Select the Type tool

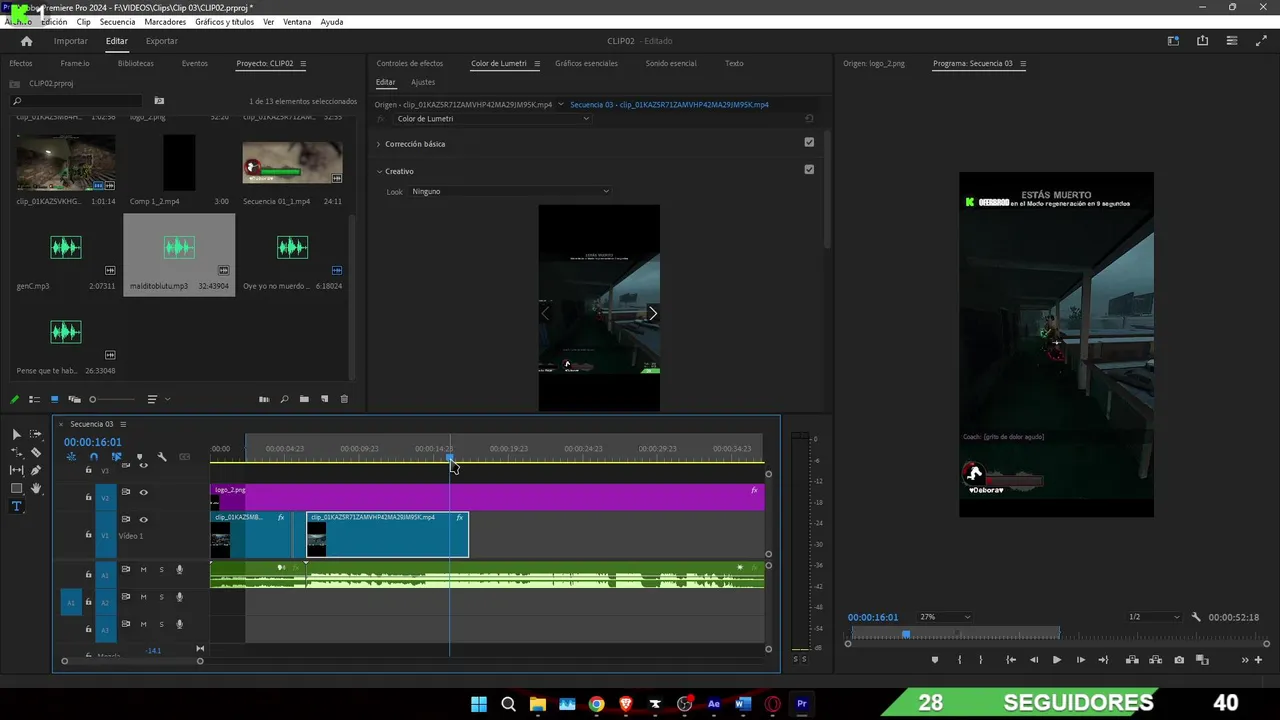(16, 506)
